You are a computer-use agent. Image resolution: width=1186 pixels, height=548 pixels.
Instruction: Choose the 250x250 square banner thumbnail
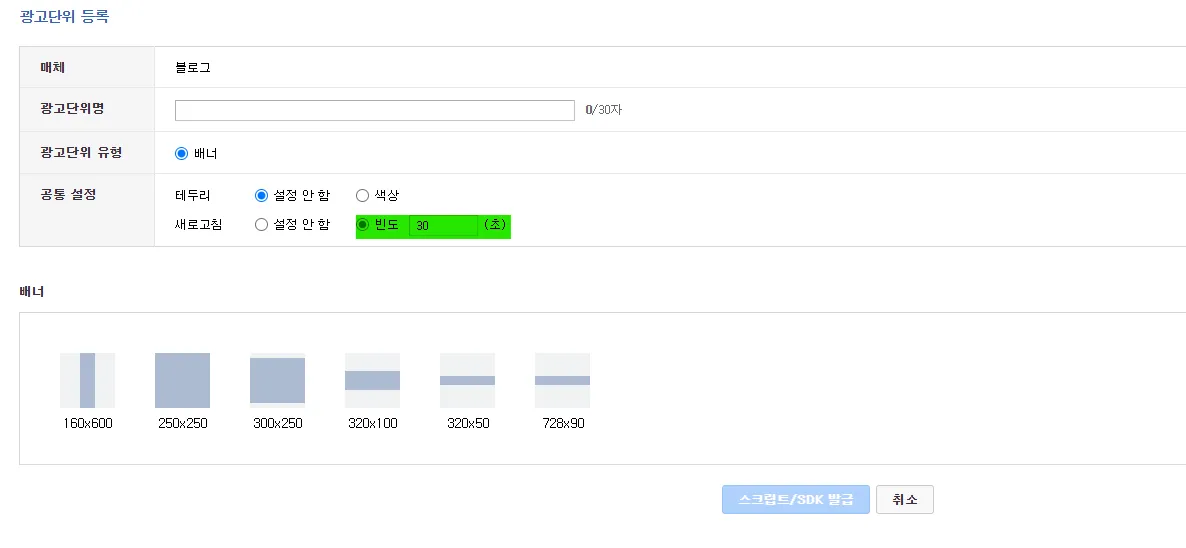[x=182, y=380]
